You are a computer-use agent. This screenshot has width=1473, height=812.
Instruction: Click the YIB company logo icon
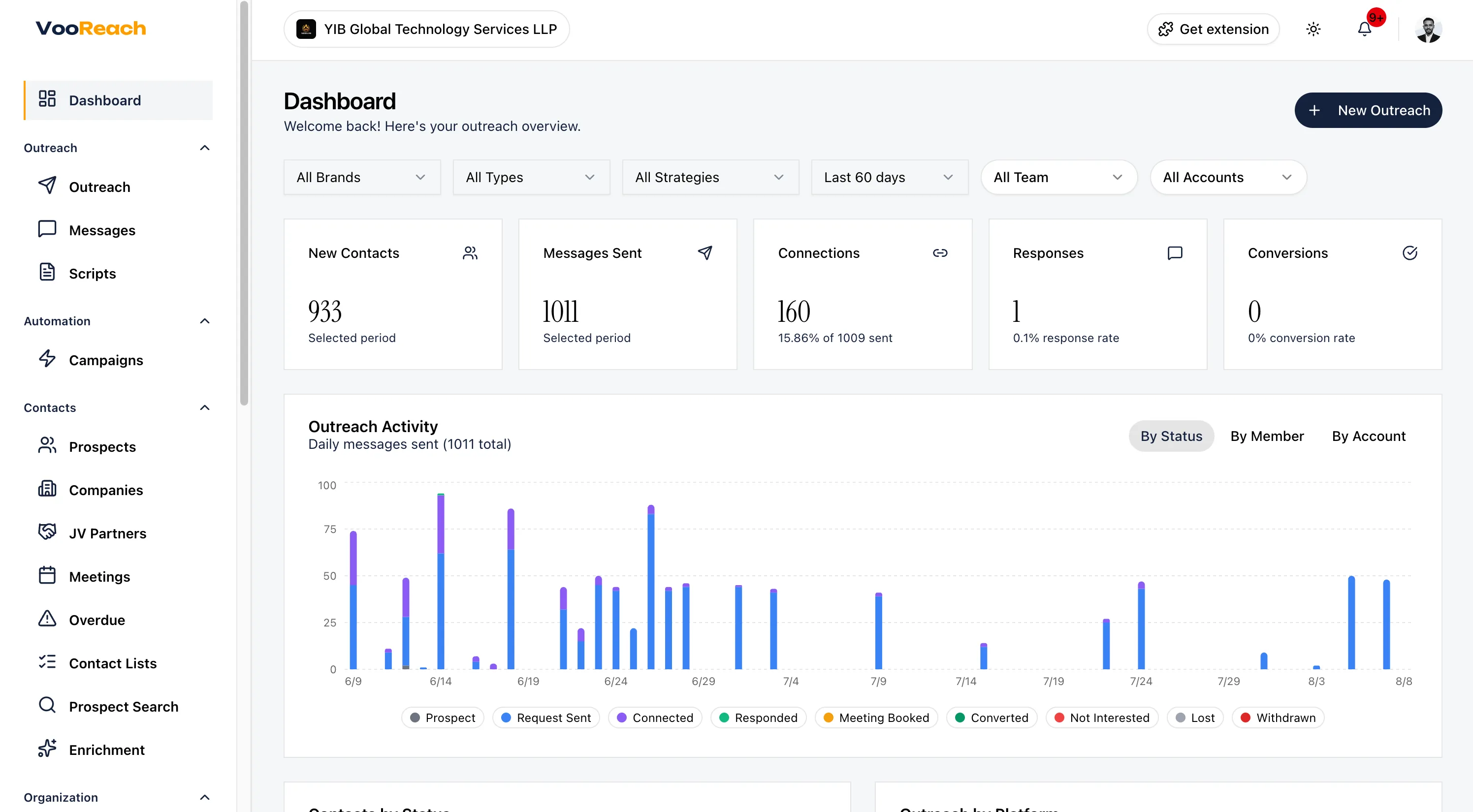tap(306, 29)
